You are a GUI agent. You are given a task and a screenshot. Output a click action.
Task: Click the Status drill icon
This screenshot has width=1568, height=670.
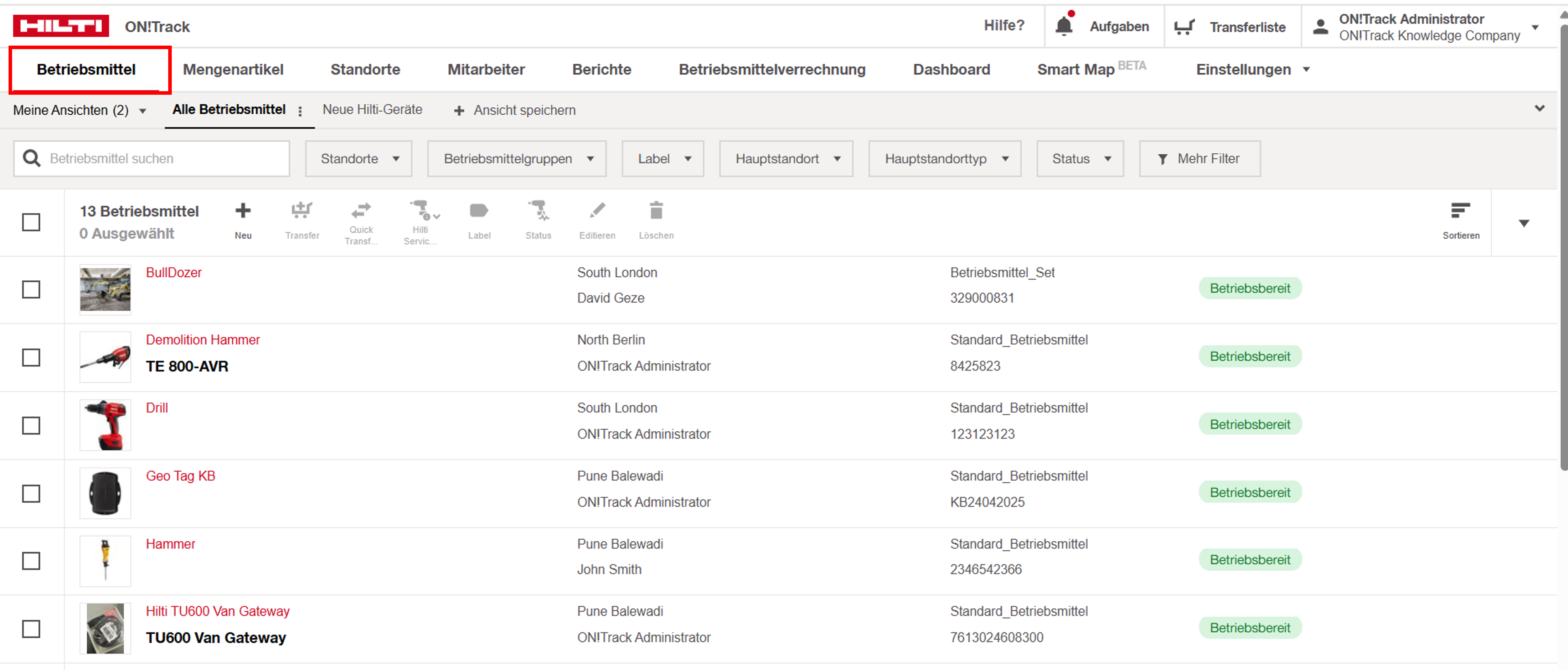[538, 210]
